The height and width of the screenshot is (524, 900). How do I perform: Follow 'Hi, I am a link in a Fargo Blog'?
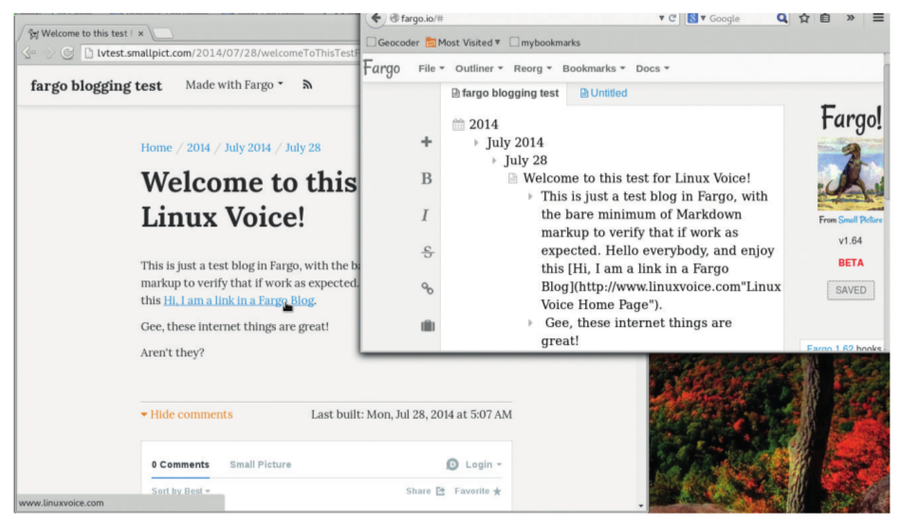(239, 300)
